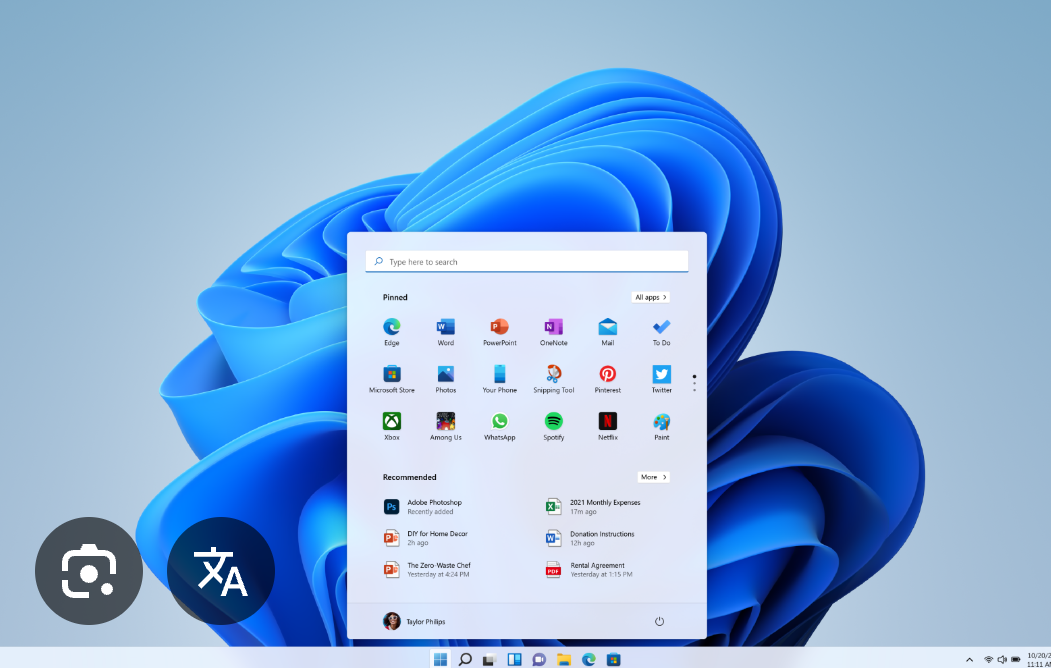Screen dimensions: 1051x668
Task: Launch PowerPoint from the Start menu
Action: click(499, 331)
